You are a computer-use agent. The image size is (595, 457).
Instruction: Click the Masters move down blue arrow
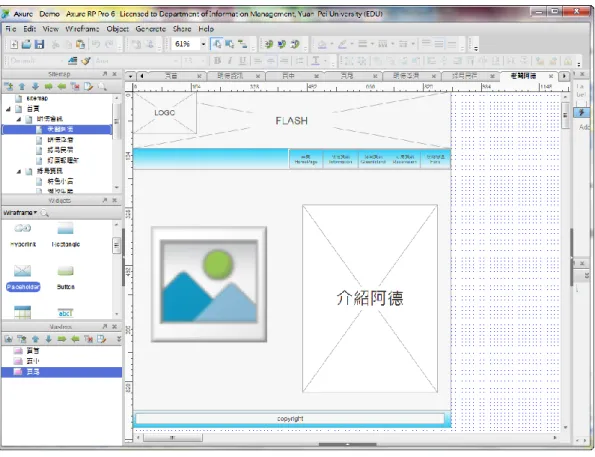(x=49, y=339)
